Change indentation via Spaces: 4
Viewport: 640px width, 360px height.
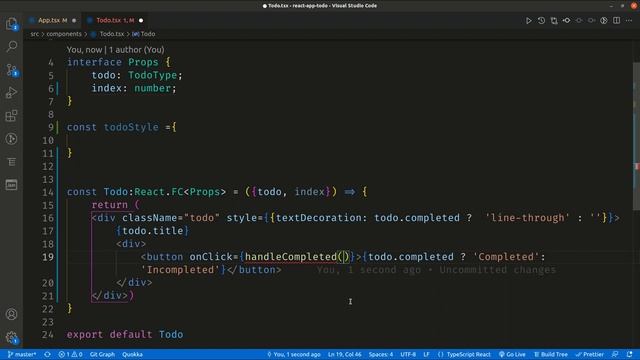[380, 354]
